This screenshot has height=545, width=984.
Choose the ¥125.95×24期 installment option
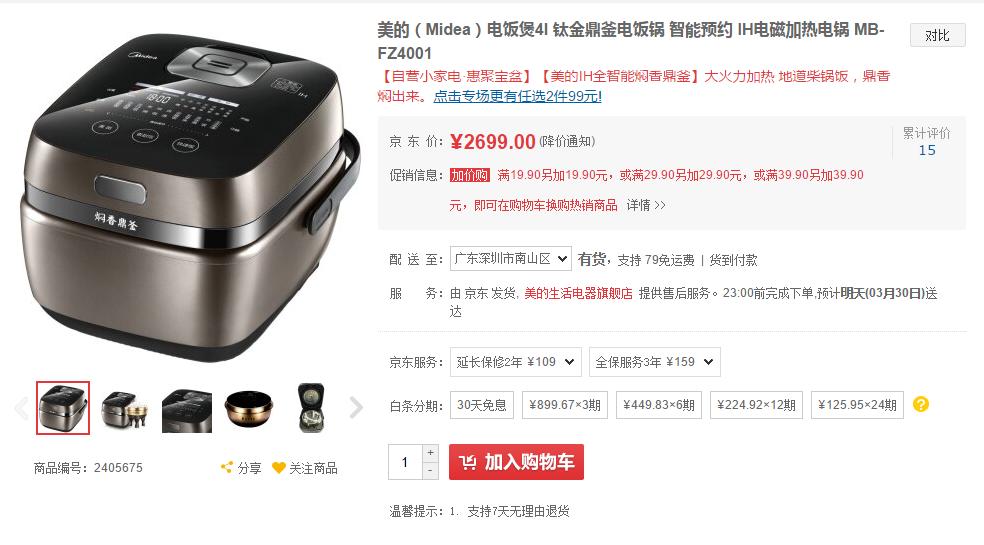pos(857,405)
